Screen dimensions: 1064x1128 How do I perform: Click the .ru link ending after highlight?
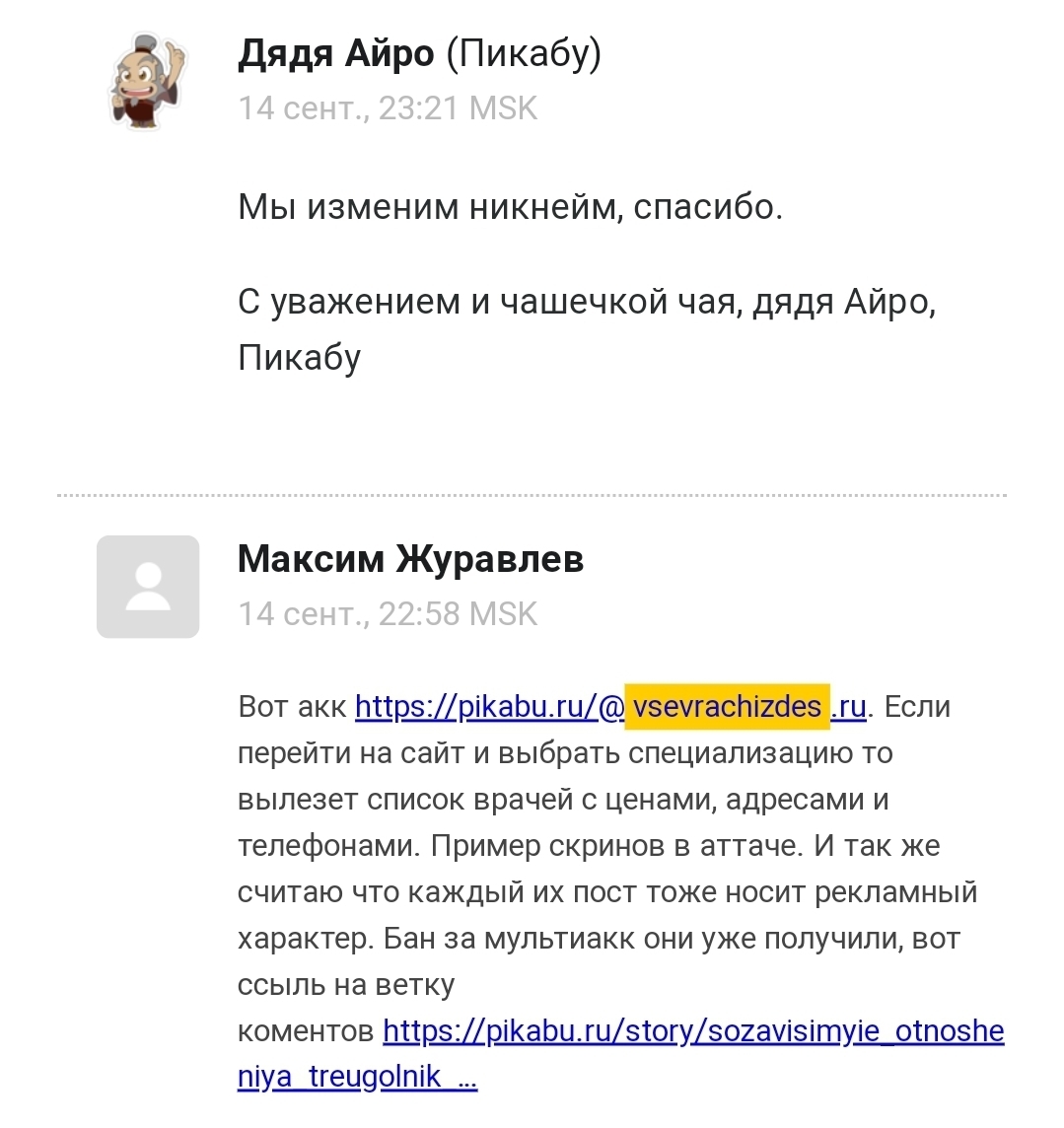tap(848, 706)
